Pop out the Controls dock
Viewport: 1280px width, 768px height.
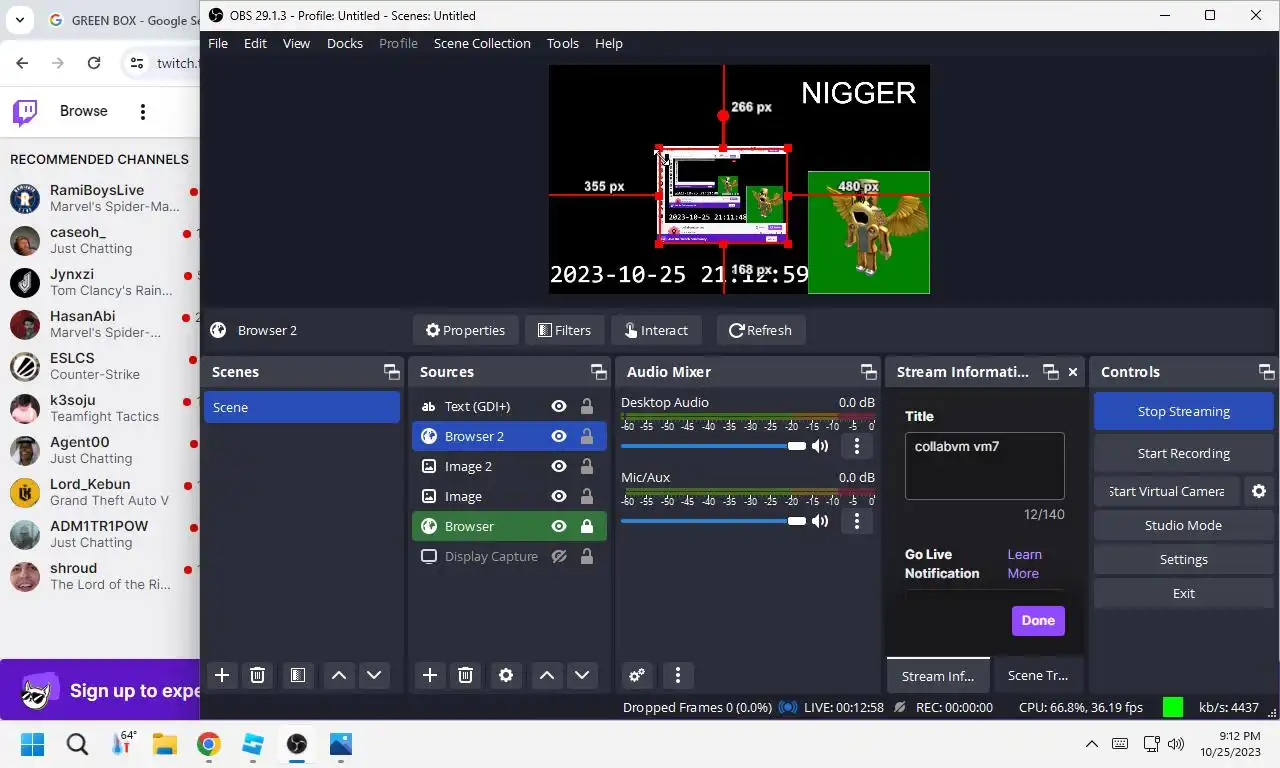(1267, 372)
